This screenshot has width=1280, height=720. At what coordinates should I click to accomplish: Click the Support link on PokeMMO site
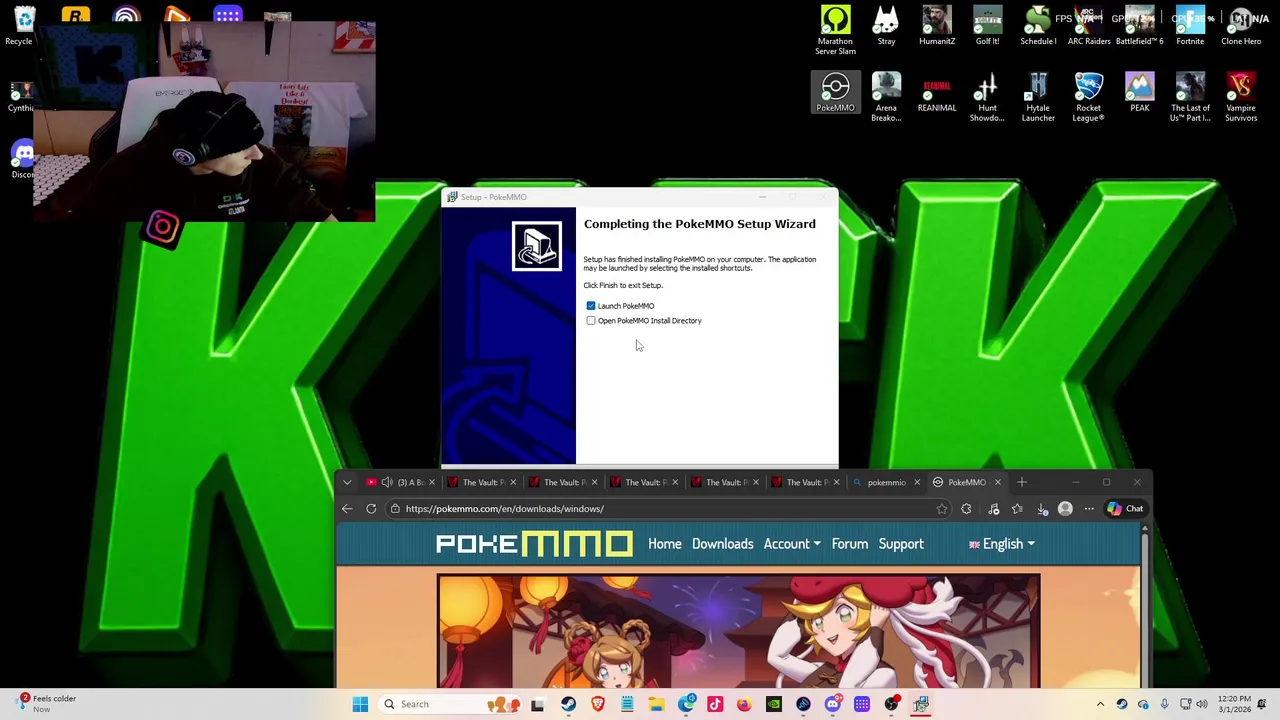point(901,544)
